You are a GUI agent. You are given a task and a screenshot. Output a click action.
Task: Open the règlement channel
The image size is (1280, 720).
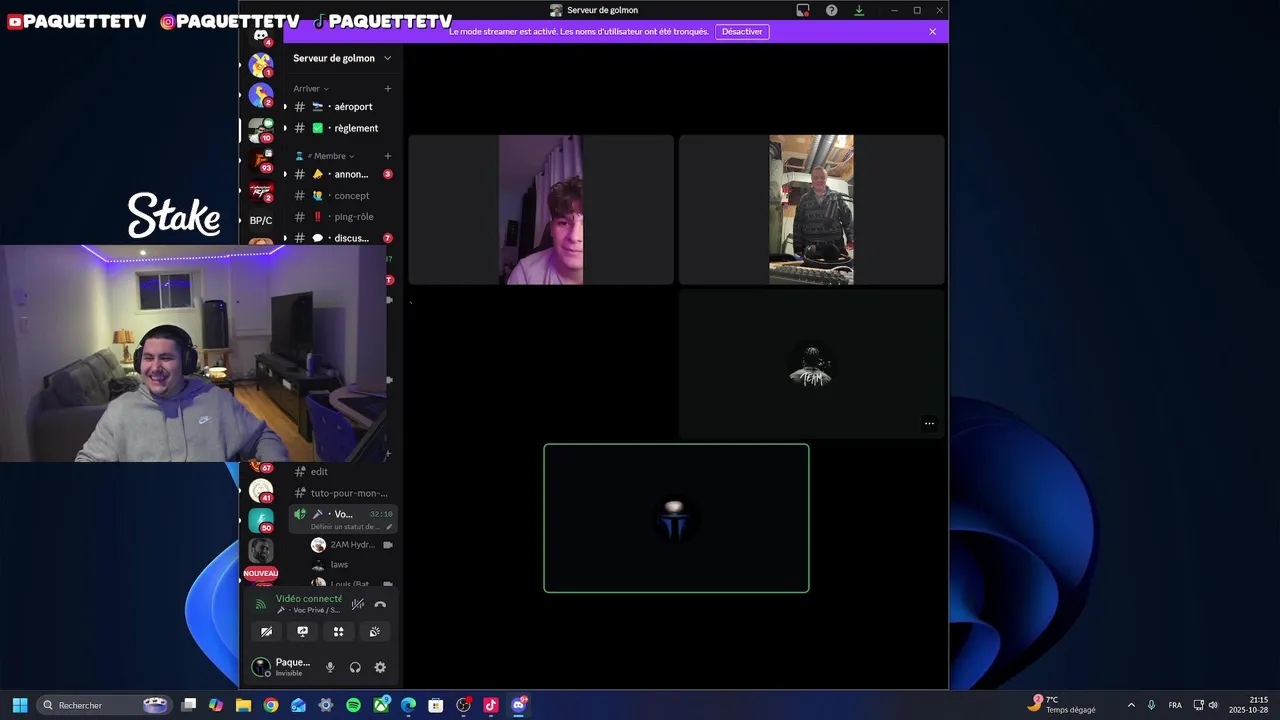point(343,128)
